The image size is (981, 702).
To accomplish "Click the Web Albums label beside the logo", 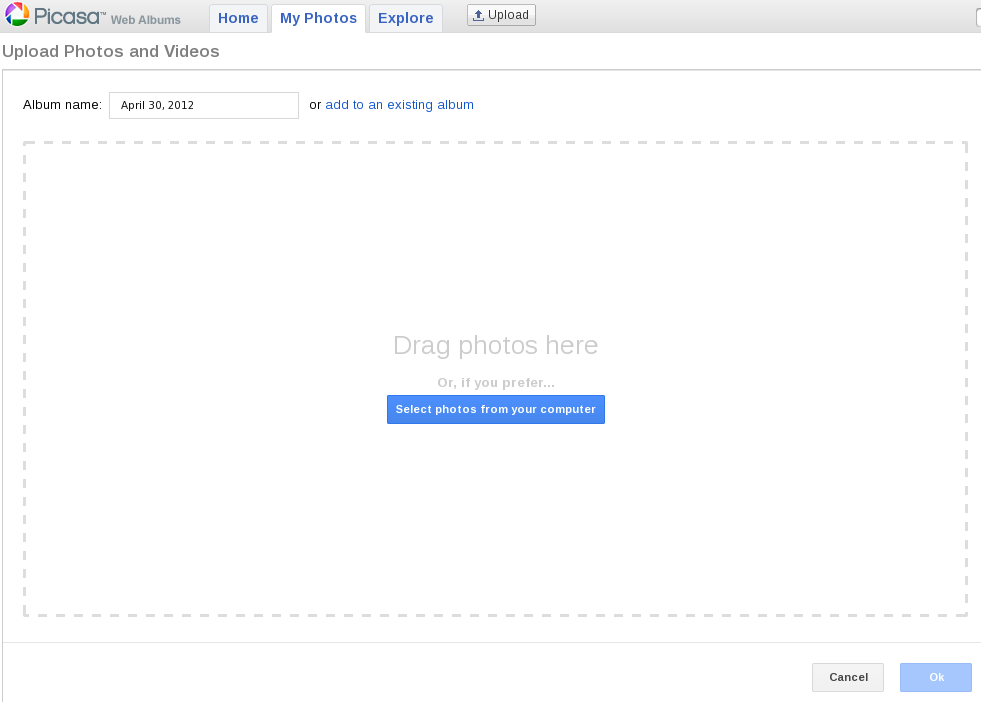I will 146,20.
